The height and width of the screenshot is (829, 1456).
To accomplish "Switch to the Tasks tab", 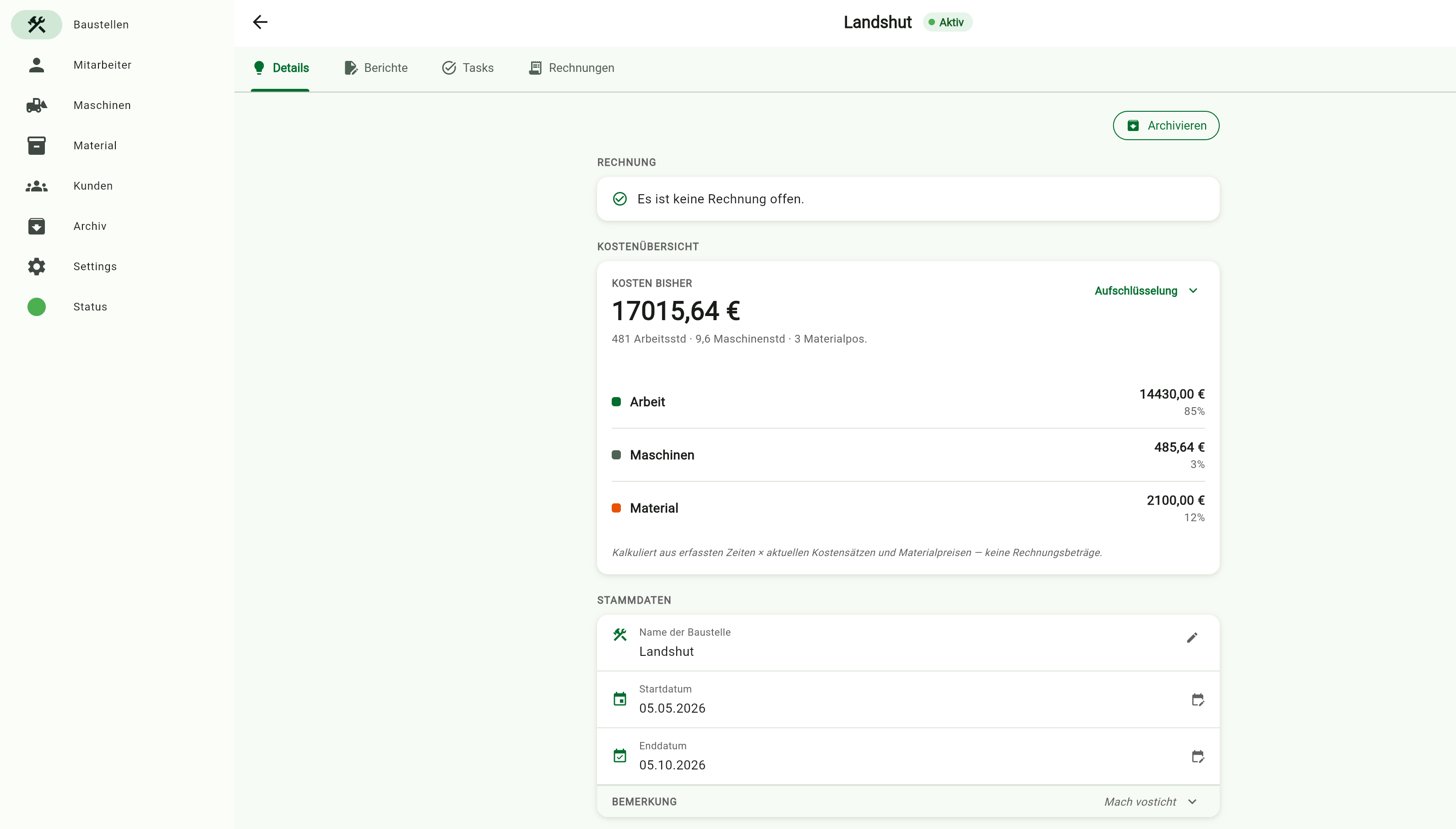I will pyautogui.click(x=468, y=68).
